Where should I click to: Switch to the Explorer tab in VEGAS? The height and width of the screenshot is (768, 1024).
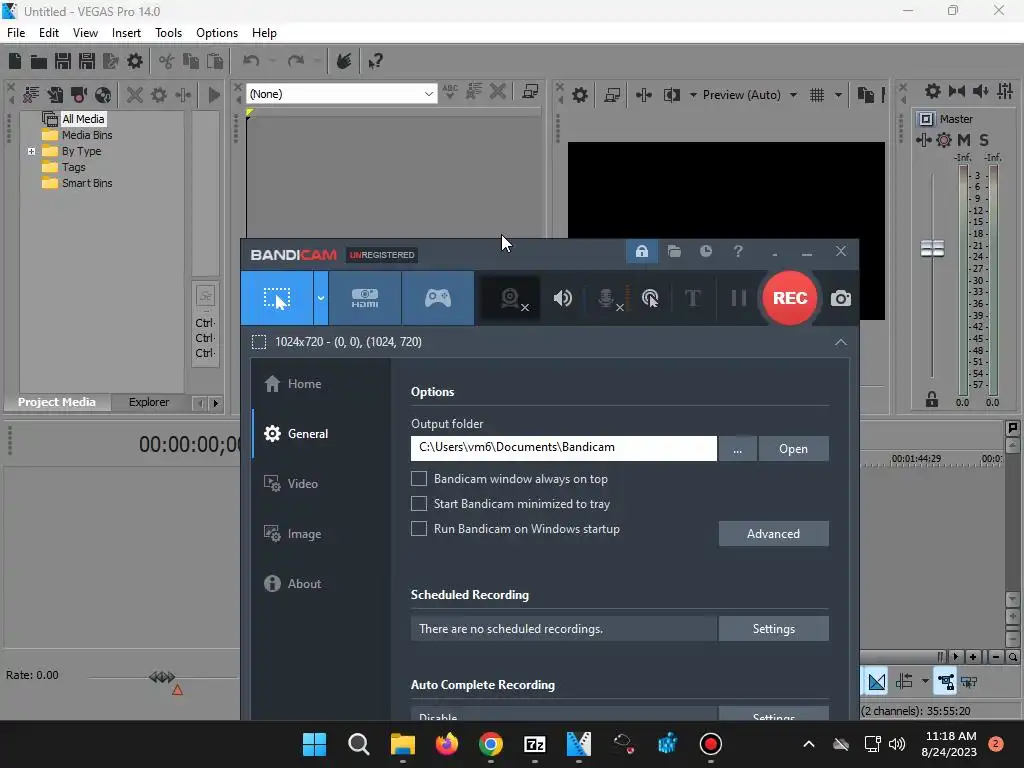pos(149,402)
